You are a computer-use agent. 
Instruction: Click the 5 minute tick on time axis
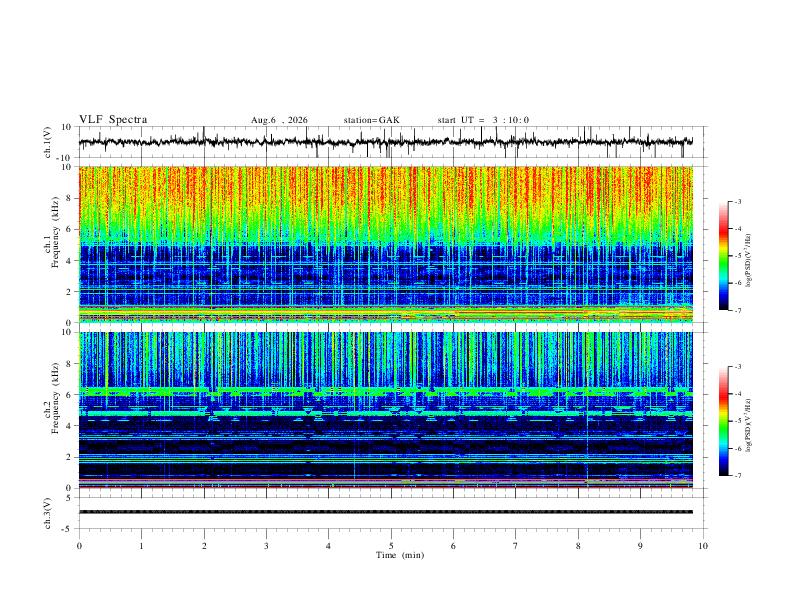pos(391,546)
